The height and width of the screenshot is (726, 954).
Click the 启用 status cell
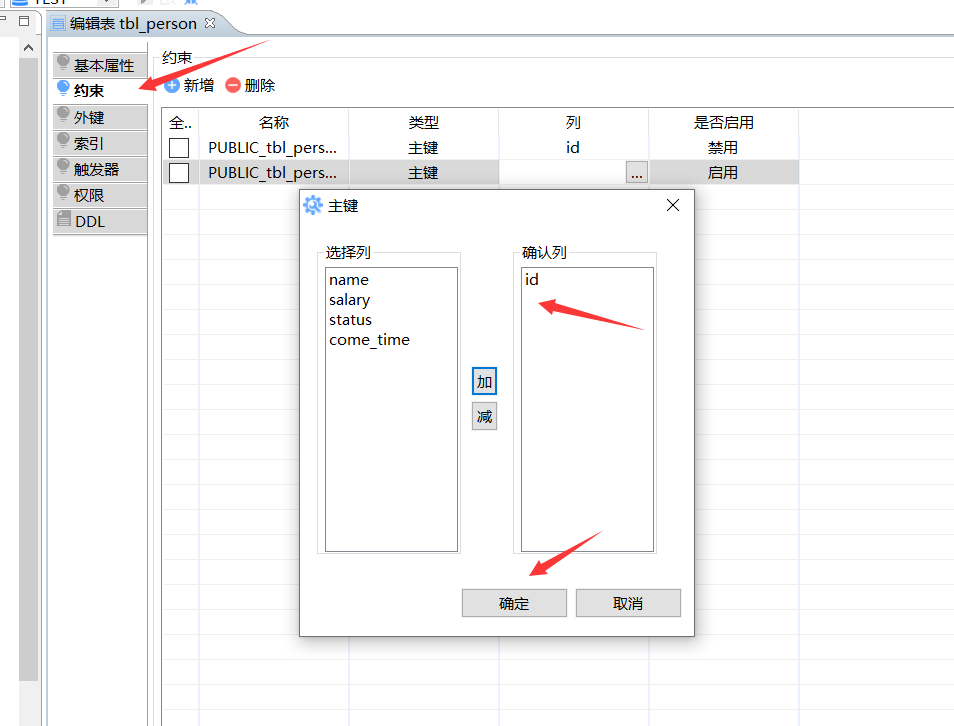(724, 171)
